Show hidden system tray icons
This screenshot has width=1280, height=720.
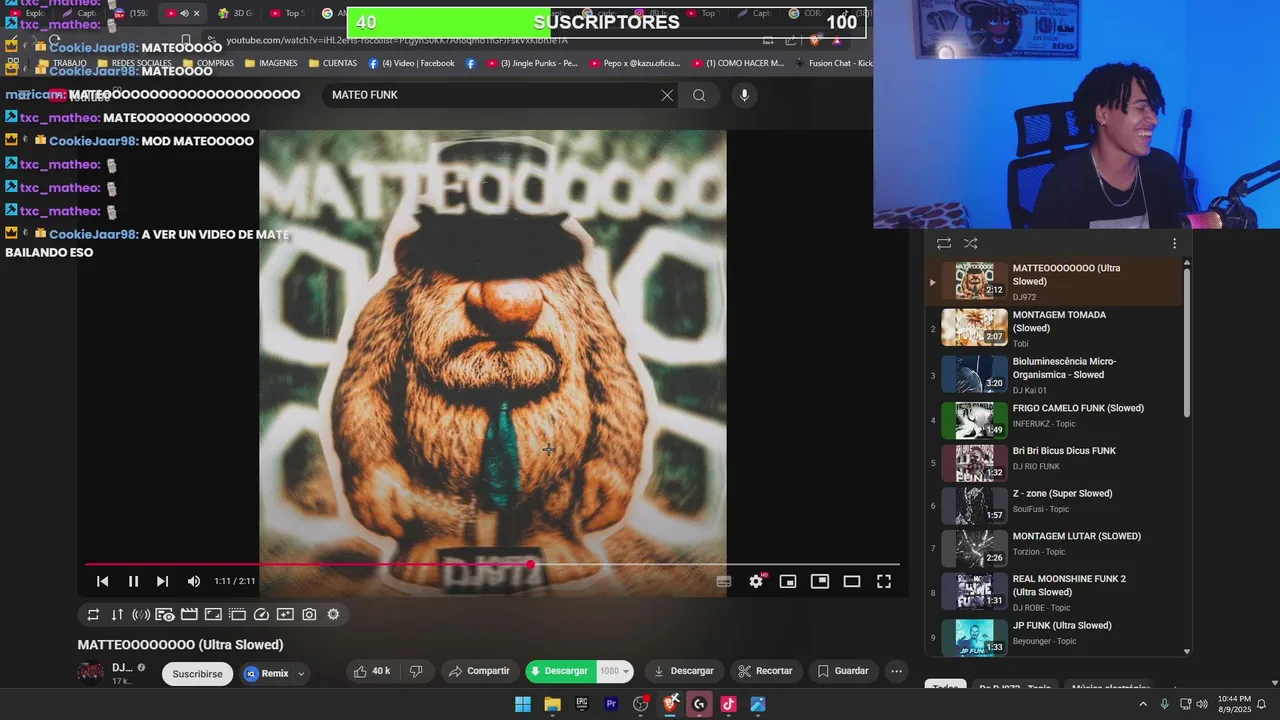pos(1143,704)
